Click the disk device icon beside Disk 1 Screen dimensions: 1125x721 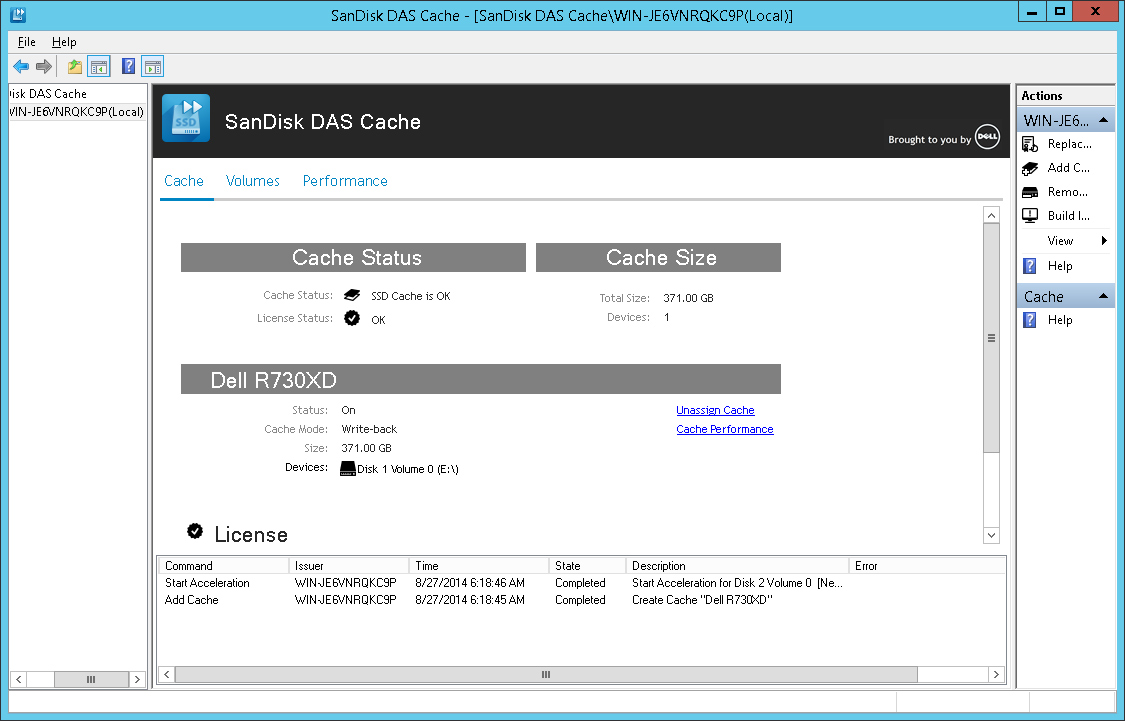tap(348, 468)
